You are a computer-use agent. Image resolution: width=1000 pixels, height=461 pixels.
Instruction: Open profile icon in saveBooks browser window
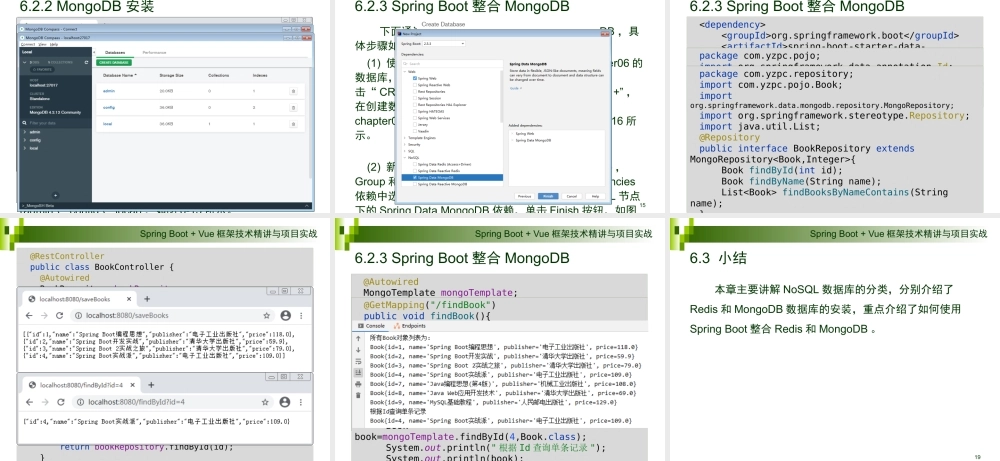point(286,316)
